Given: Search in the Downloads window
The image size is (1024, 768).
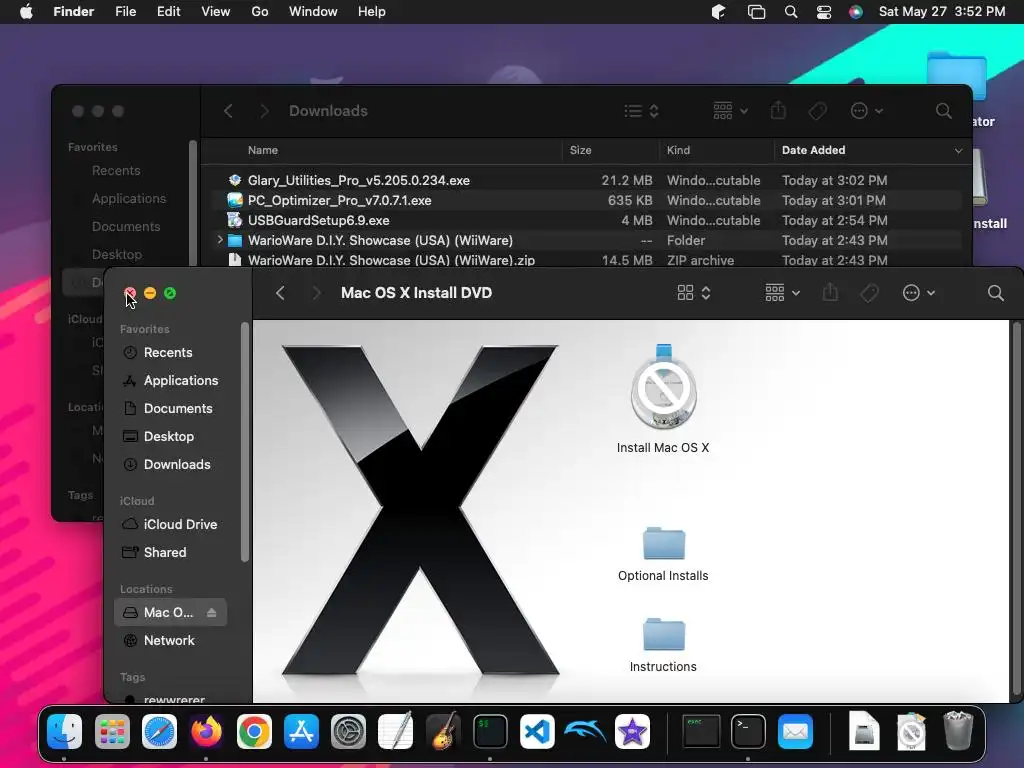Looking at the screenshot, I should [944, 111].
